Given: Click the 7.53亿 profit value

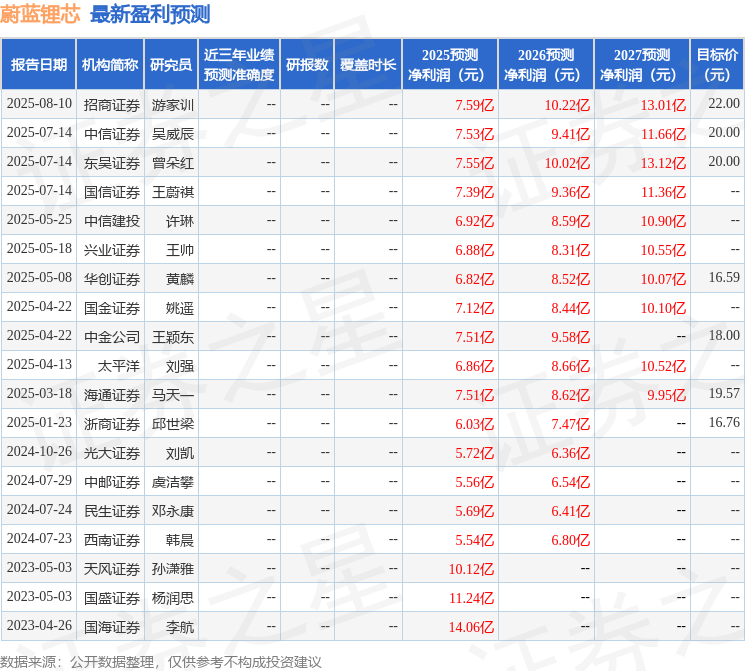Looking at the screenshot, I should click(474, 134).
